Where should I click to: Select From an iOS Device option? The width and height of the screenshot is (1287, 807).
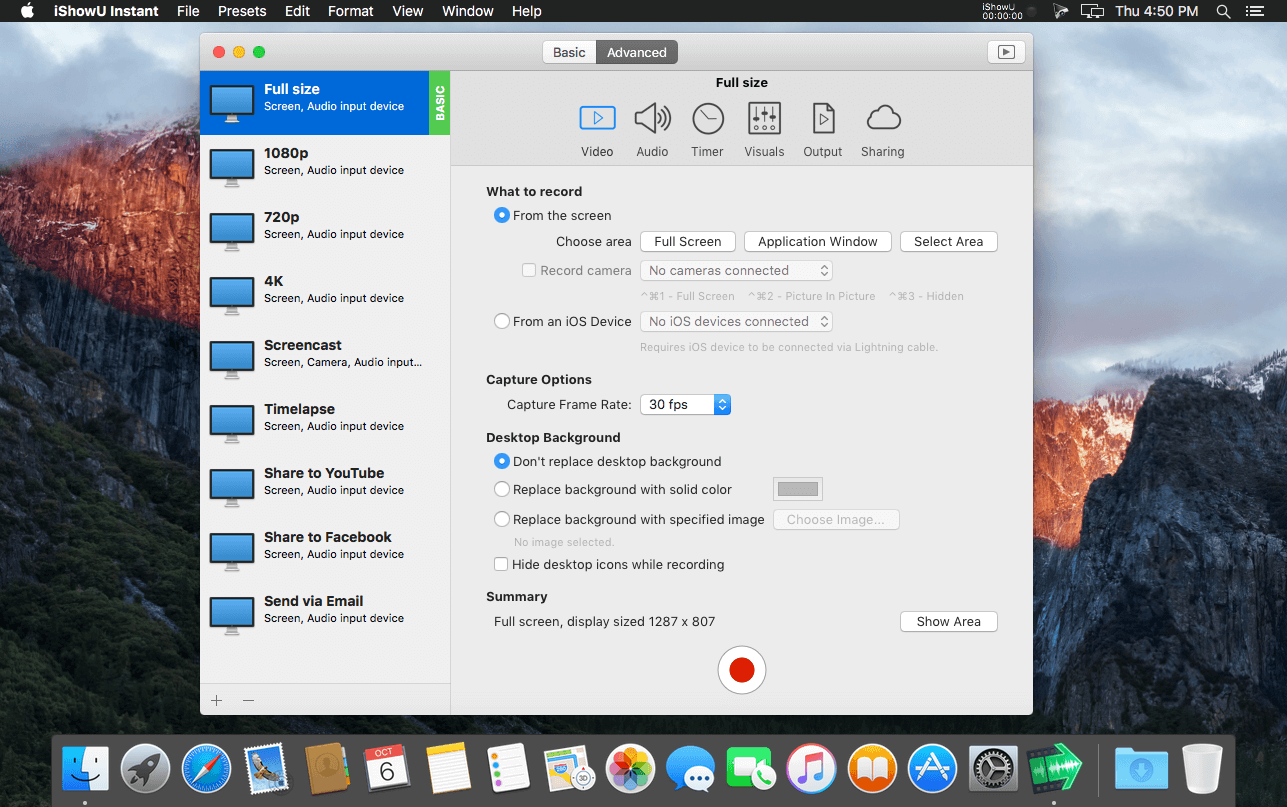click(502, 322)
